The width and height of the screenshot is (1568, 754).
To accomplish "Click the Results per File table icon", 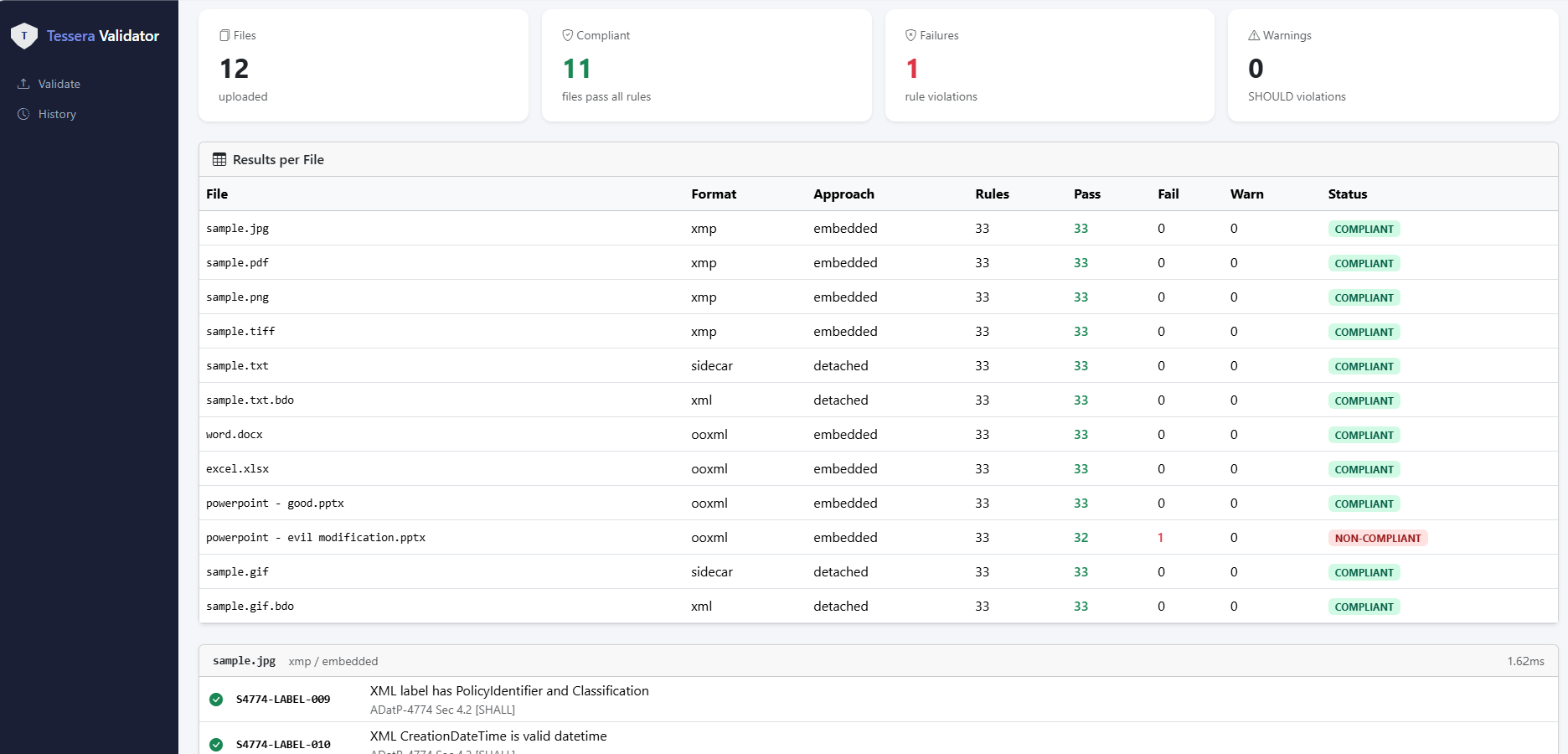I will pos(219,159).
